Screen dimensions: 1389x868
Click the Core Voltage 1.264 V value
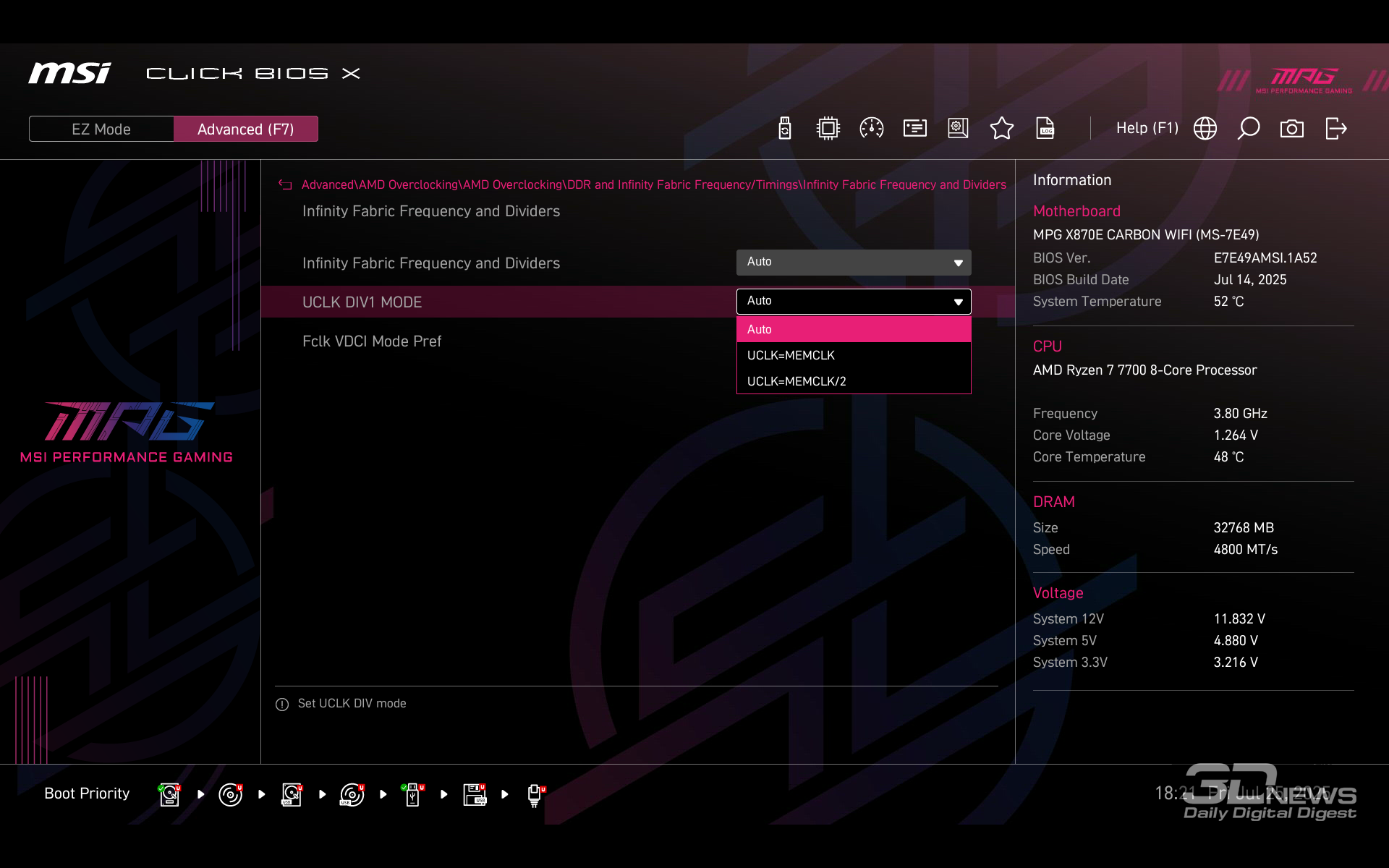(1236, 435)
